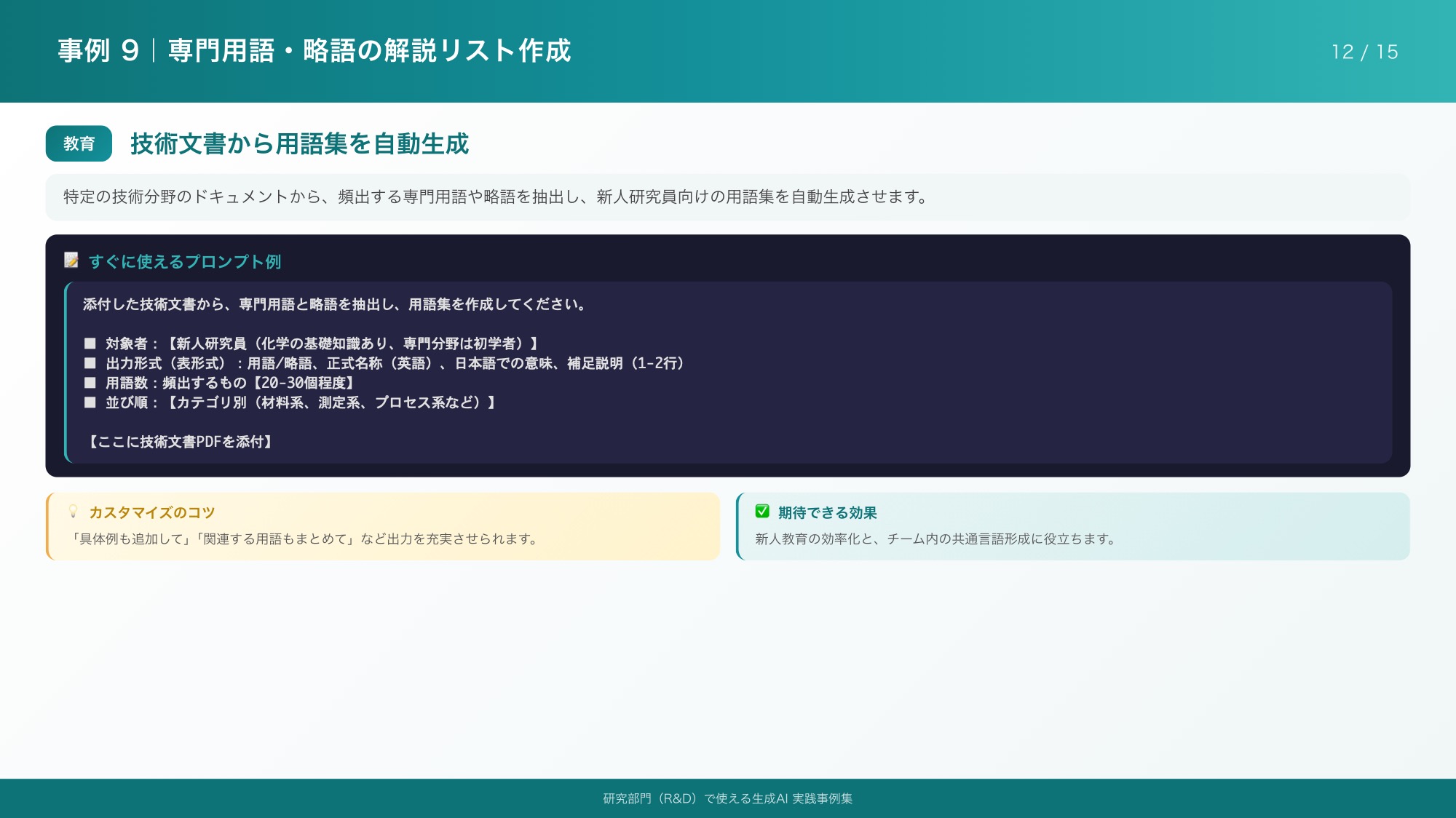This screenshot has height=818, width=1456.
Task: Click the カスタマイズのコツ heading
Action: coord(152,512)
